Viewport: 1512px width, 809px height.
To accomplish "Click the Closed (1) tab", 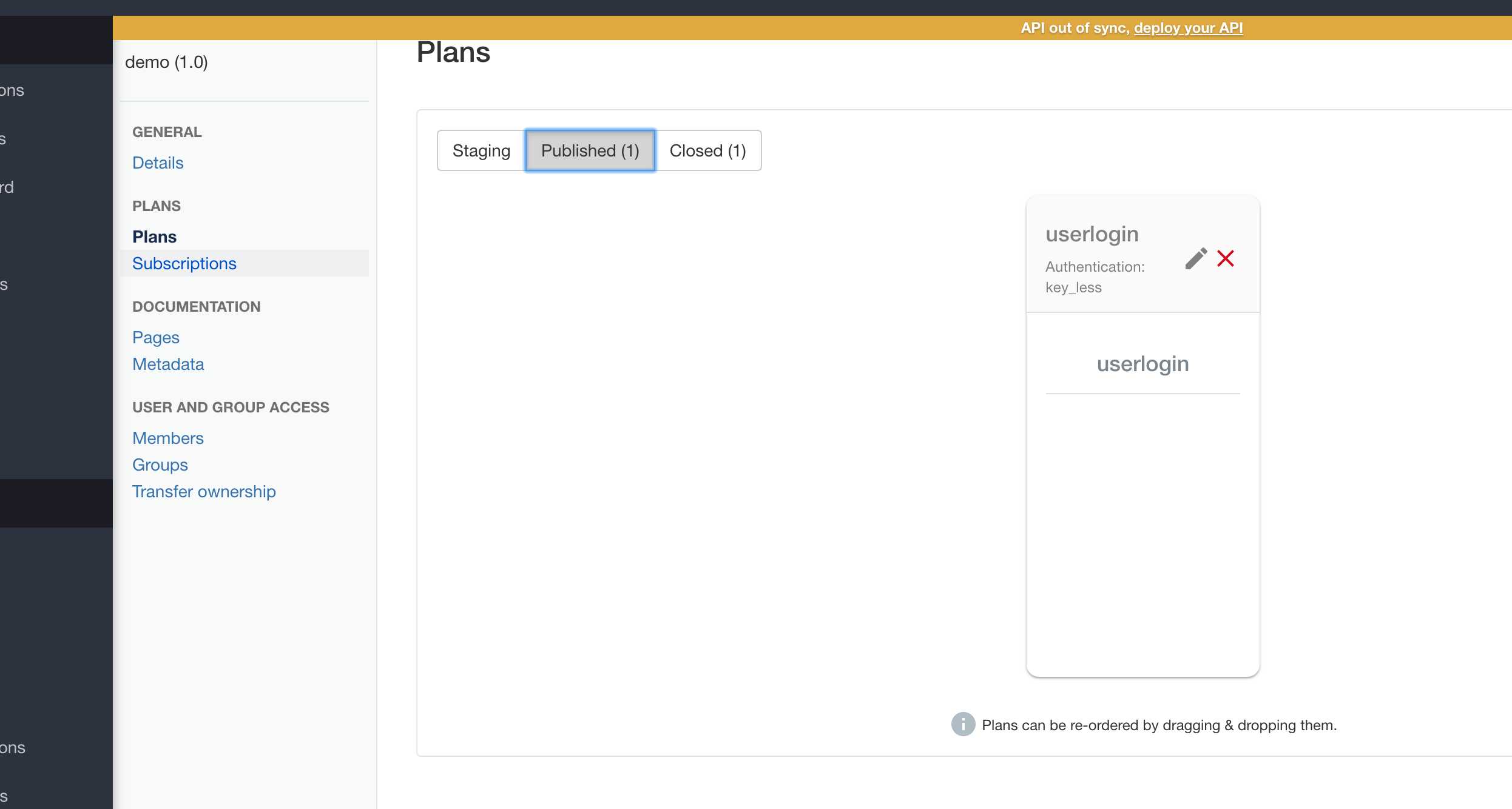I will coord(707,150).
